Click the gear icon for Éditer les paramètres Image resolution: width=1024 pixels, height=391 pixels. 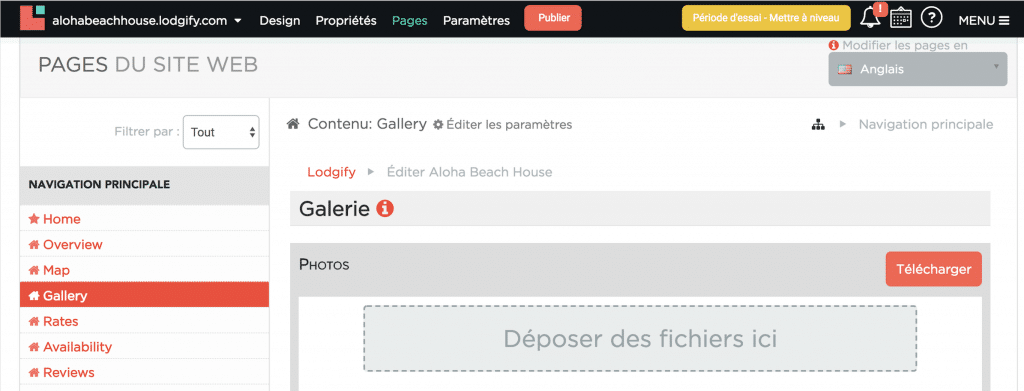pyautogui.click(x=438, y=125)
